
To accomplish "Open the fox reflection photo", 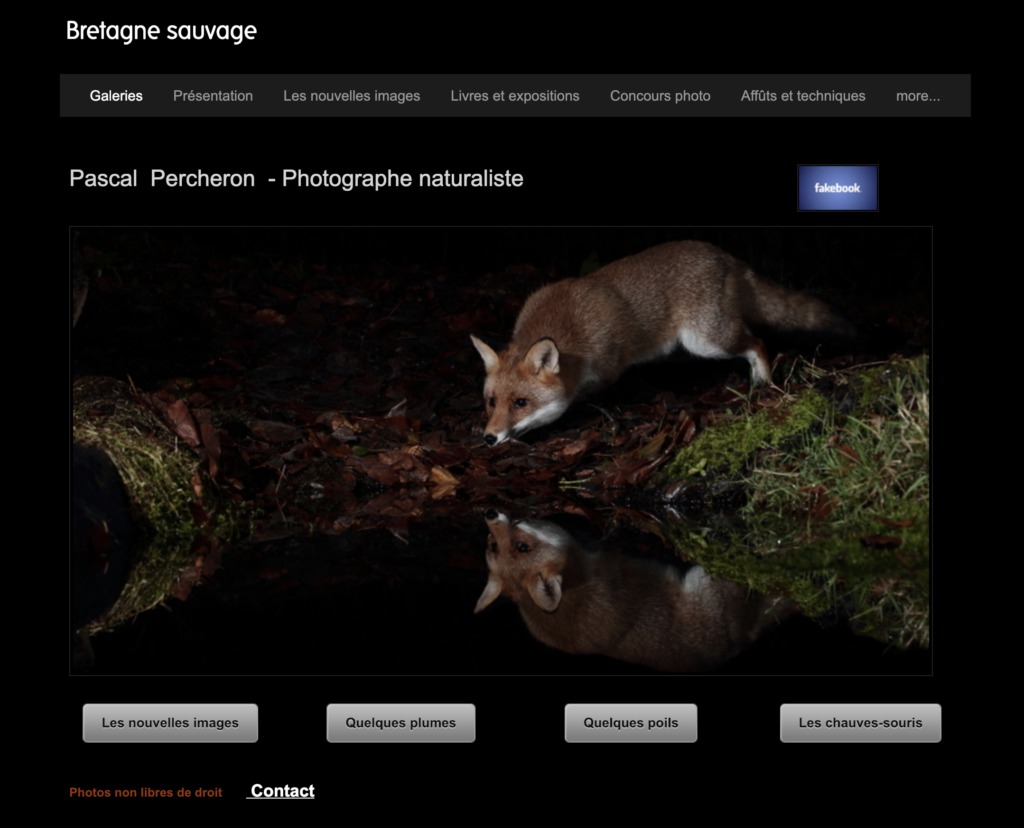I will (501, 451).
